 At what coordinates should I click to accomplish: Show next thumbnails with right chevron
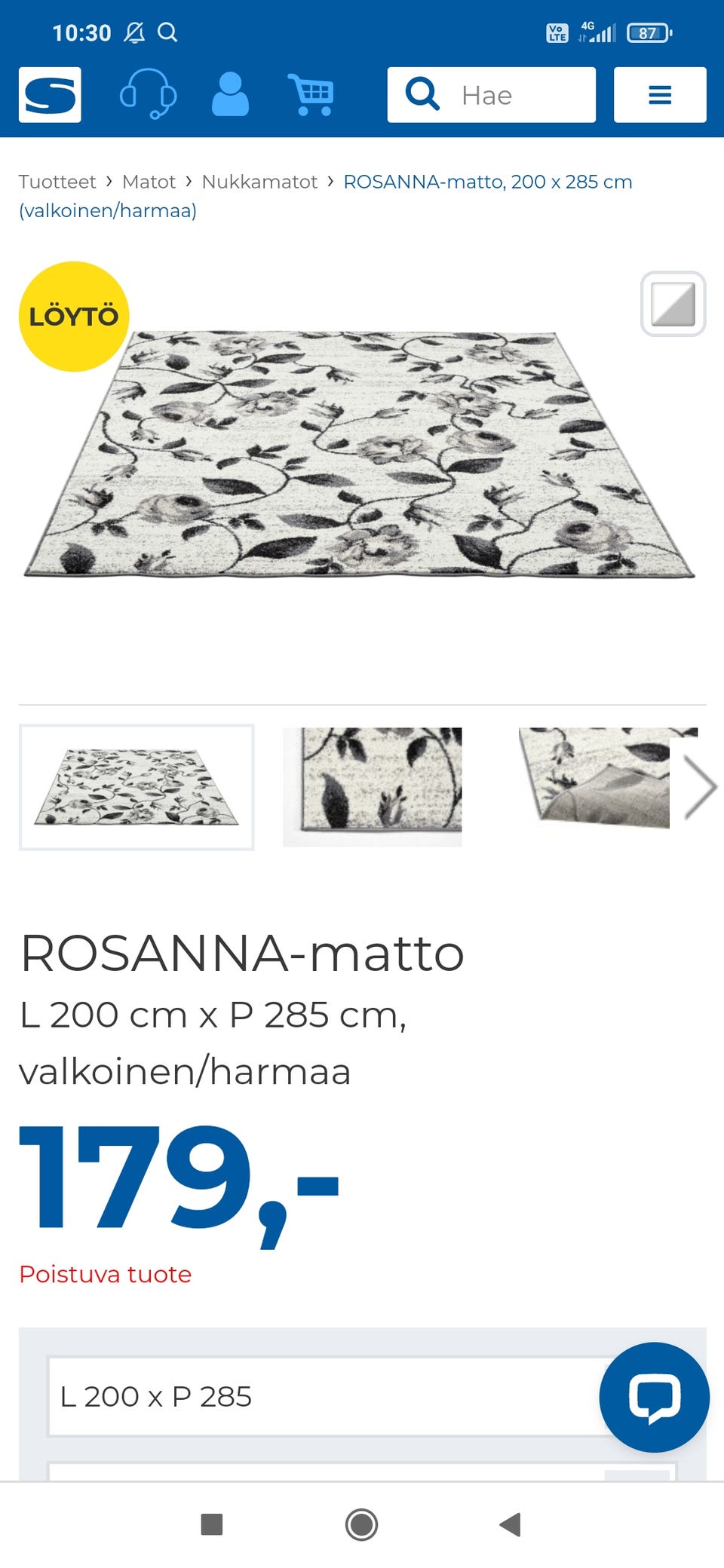(x=701, y=787)
